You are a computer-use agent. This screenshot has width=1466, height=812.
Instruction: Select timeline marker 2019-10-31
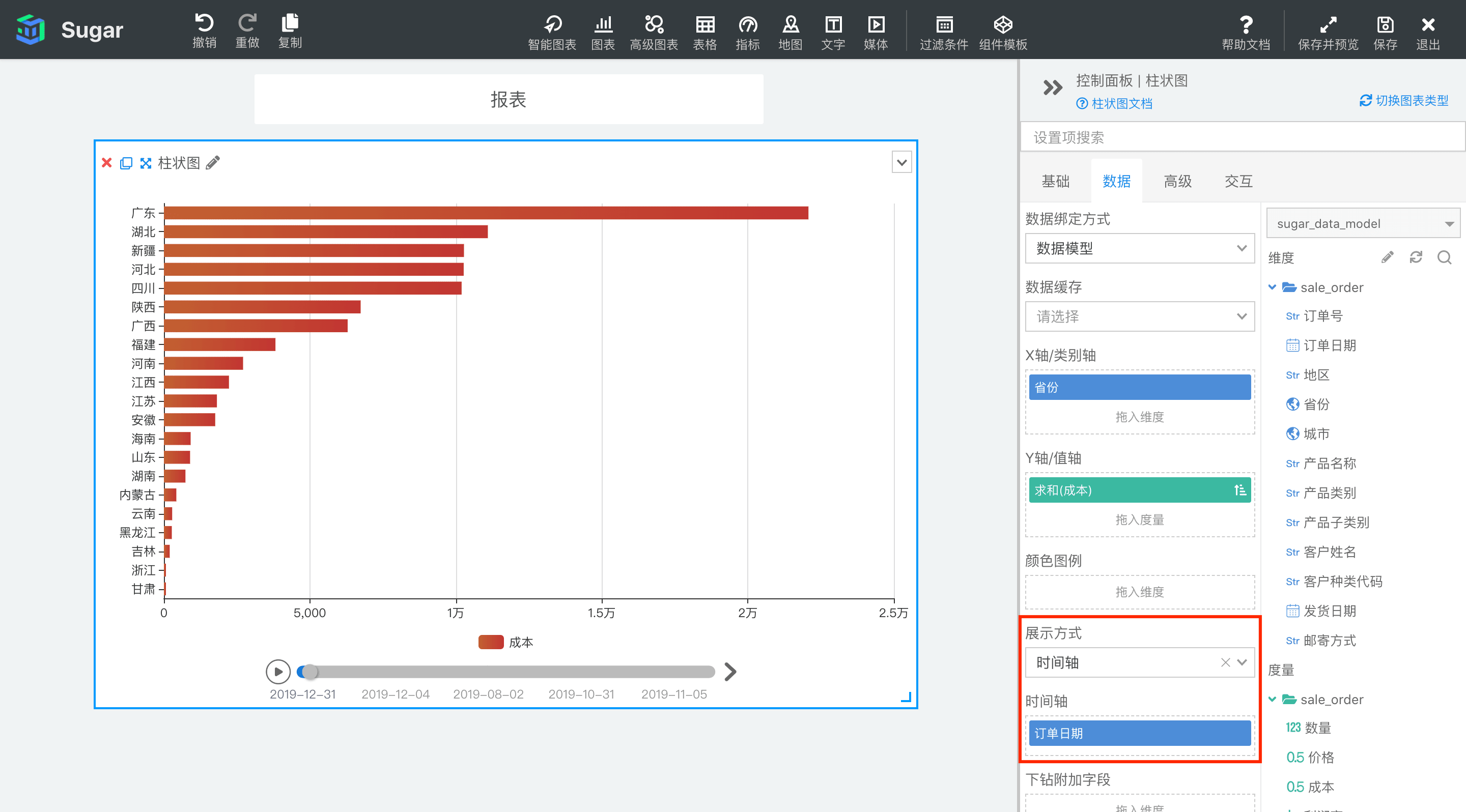click(x=581, y=694)
